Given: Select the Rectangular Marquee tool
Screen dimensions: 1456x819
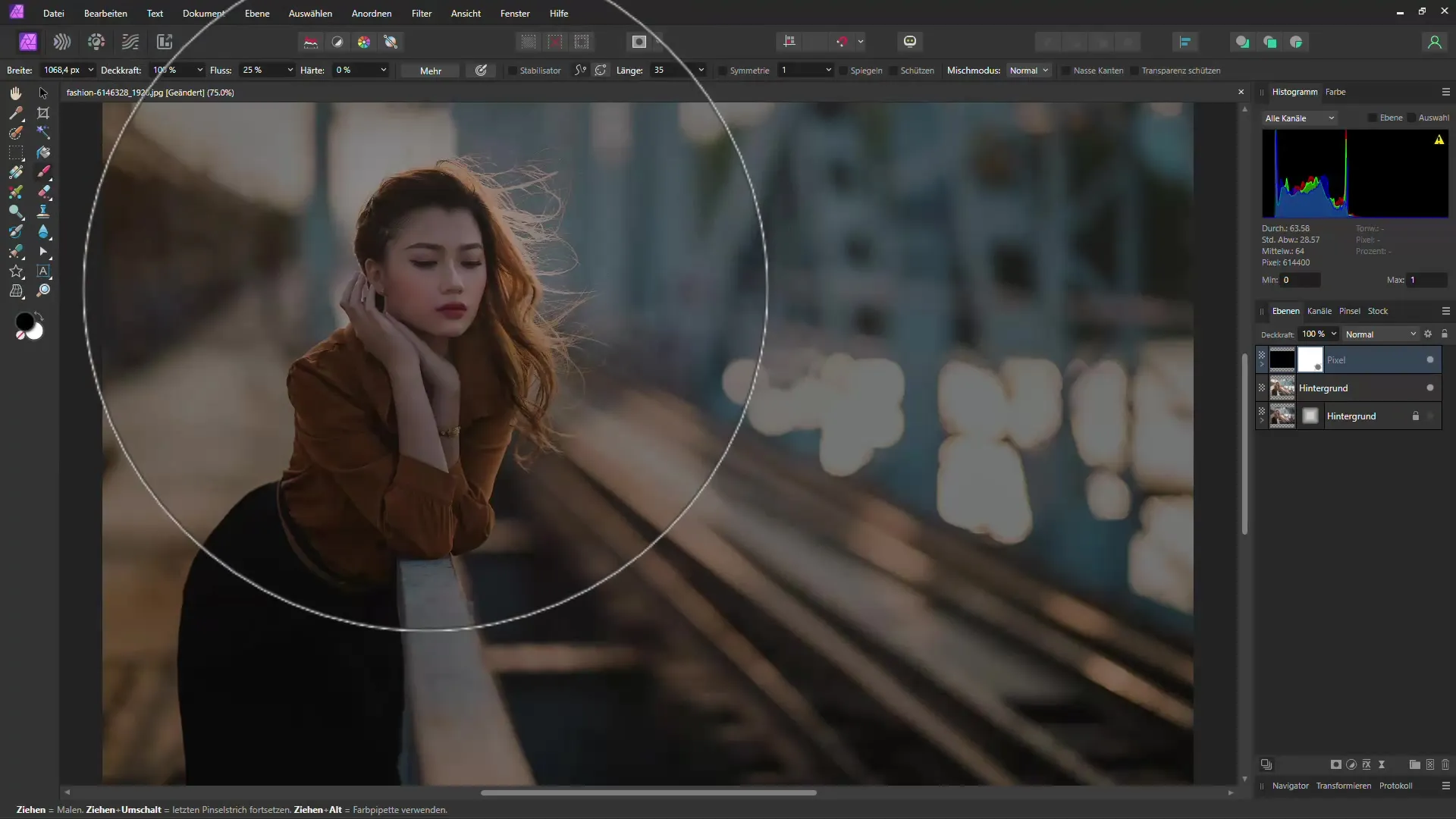Looking at the screenshot, I should click(x=15, y=152).
